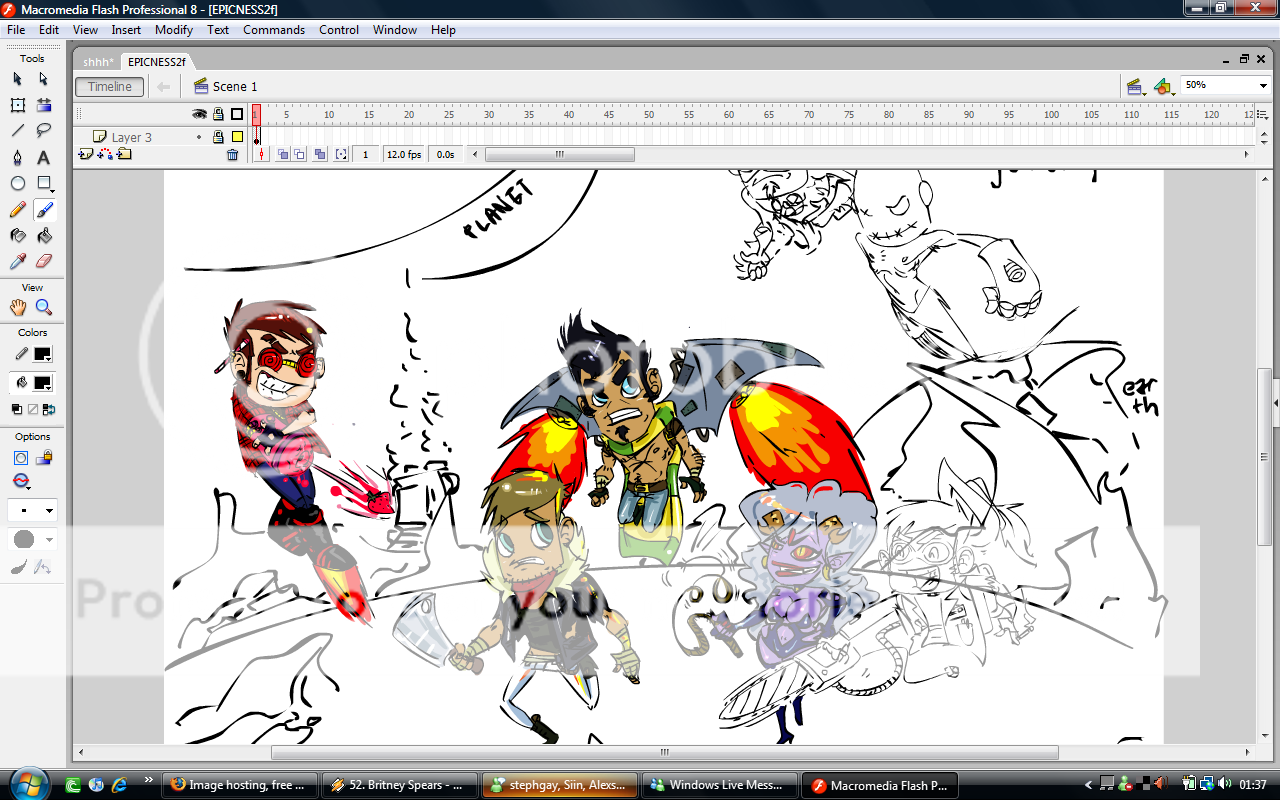Open the fill color swatch
Viewport: 1280px width, 800px height.
[42, 383]
